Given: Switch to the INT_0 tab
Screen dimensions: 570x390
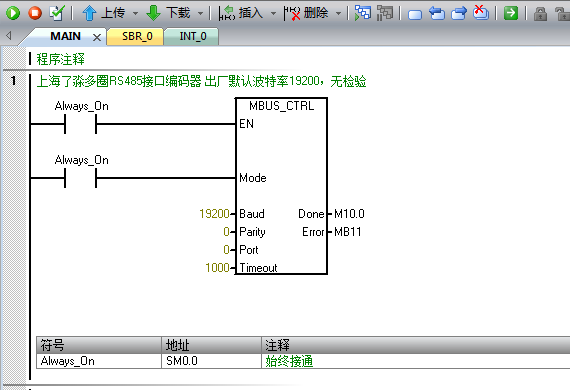Looking at the screenshot, I should (193, 36).
